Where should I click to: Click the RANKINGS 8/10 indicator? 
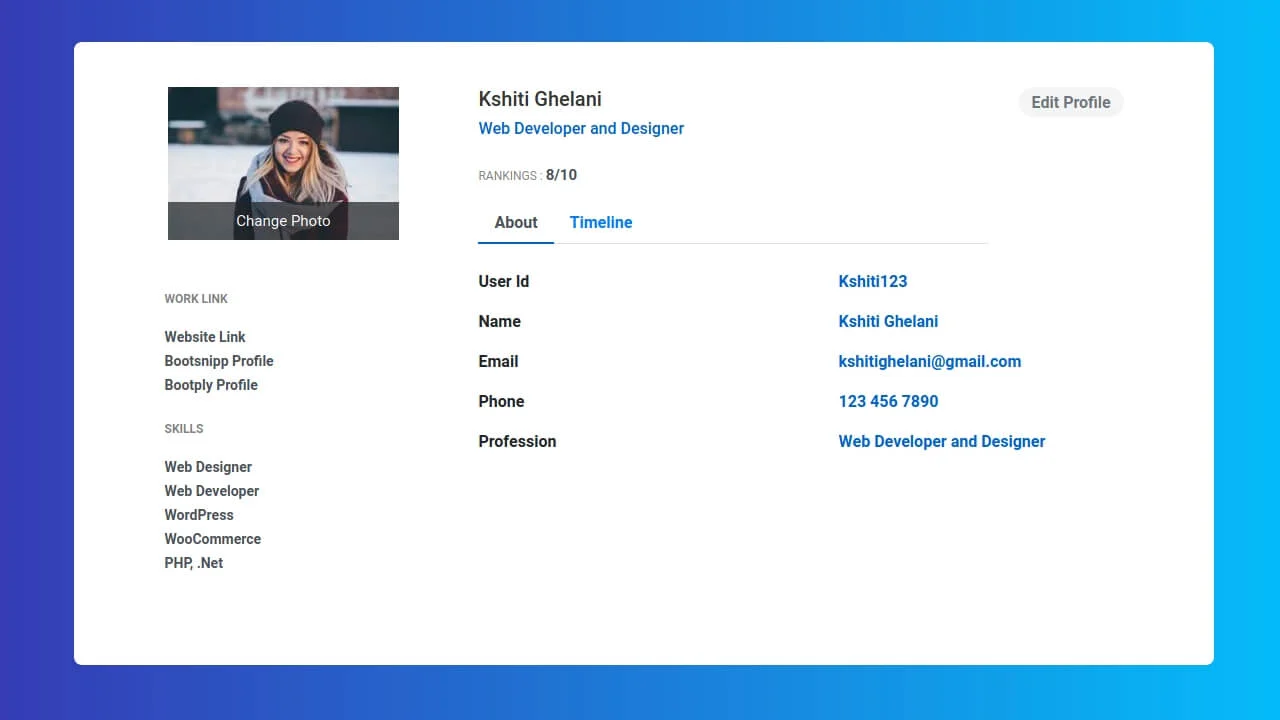(529, 175)
